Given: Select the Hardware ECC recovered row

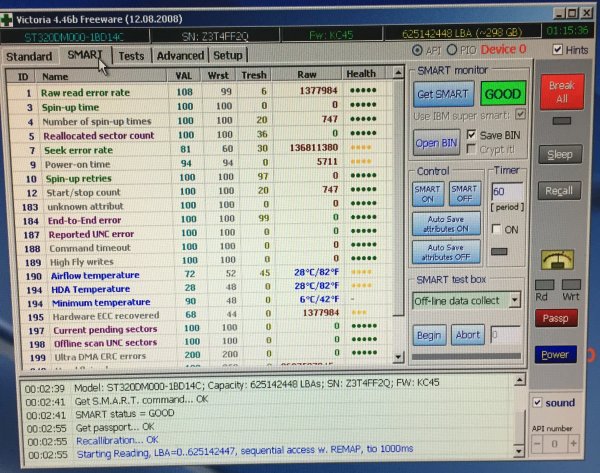Looking at the screenshot, I should click(206, 316).
